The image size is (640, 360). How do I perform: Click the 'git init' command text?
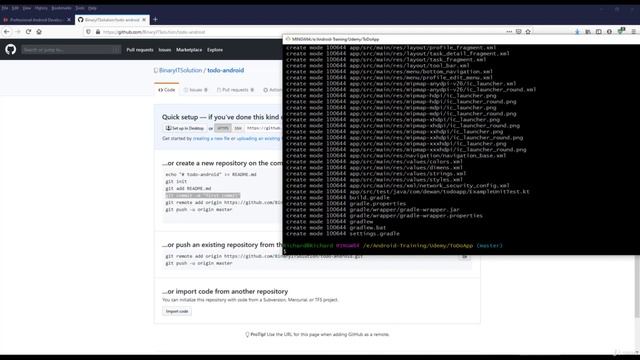coord(176,181)
